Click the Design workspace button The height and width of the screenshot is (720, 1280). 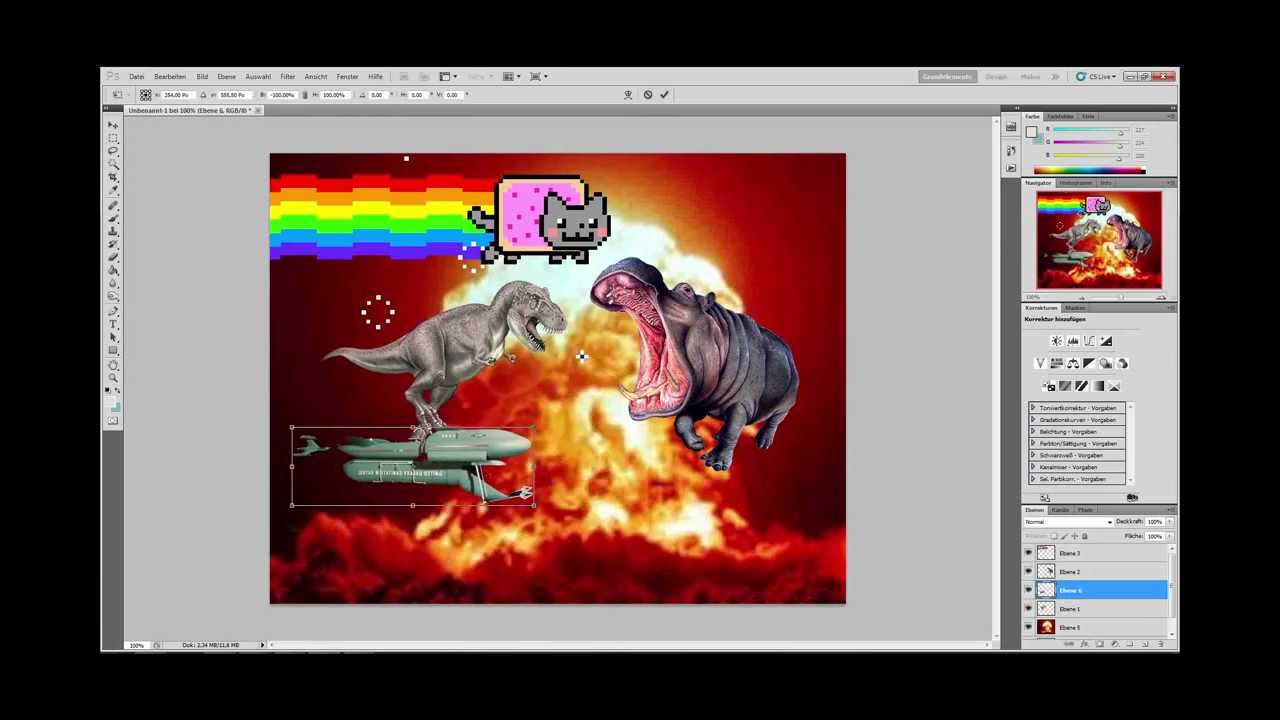coord(996,77)
